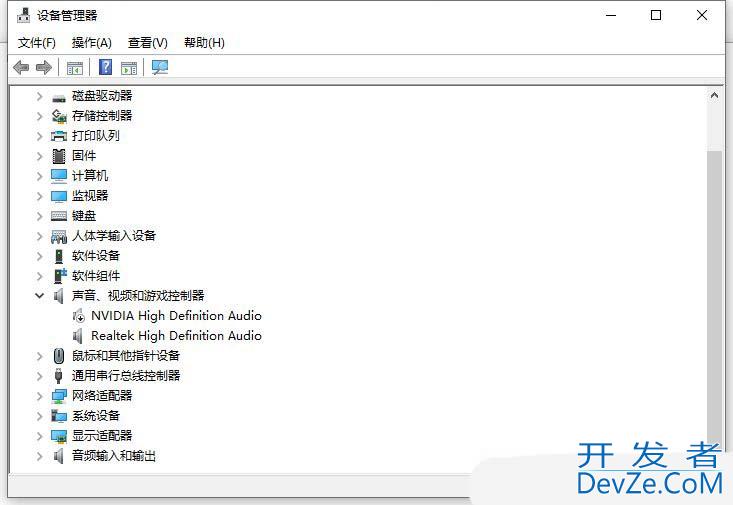Click the speaker icon beside 声音、视频和游戏控制器
The width and height of the screenshot is (733, 505).
[x=59, y=296]
